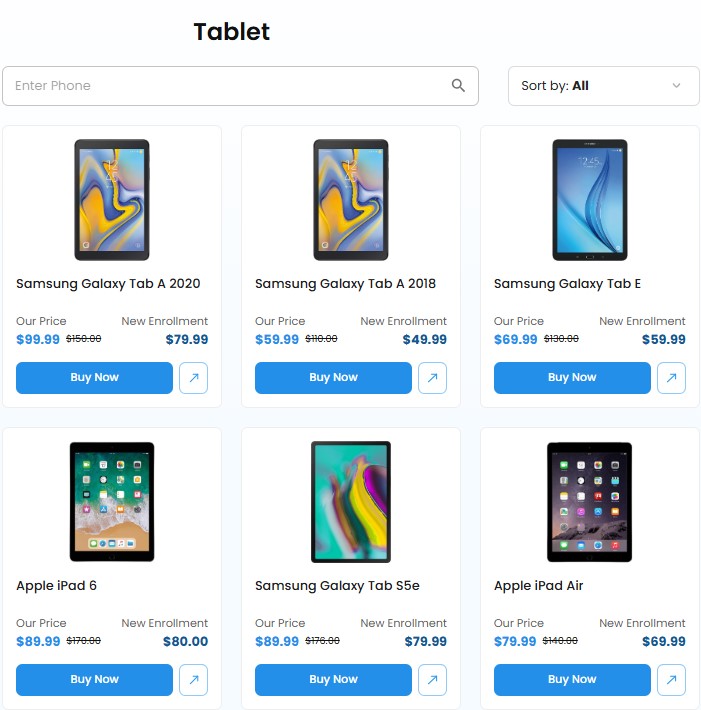The image size is (701, 710).
Task: Click the Sort by dropdown chevron
Action: pos(676,86)
